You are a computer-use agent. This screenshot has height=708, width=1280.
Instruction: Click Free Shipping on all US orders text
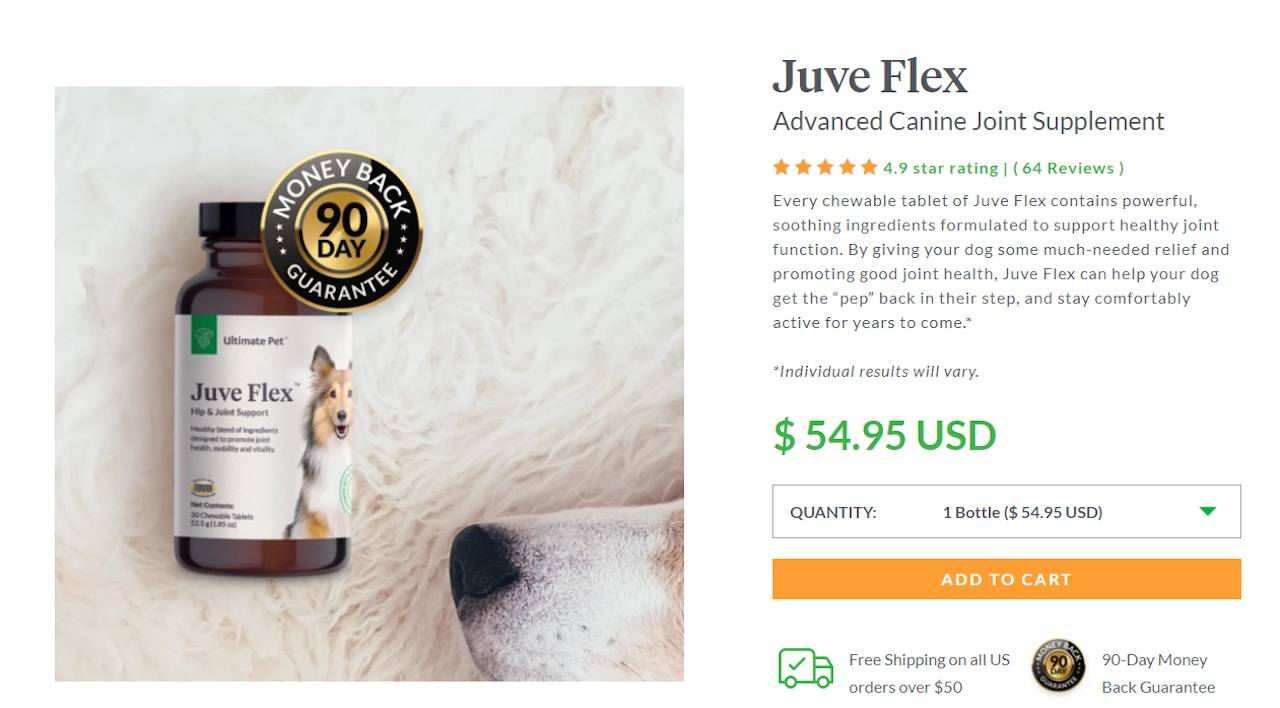929,673
